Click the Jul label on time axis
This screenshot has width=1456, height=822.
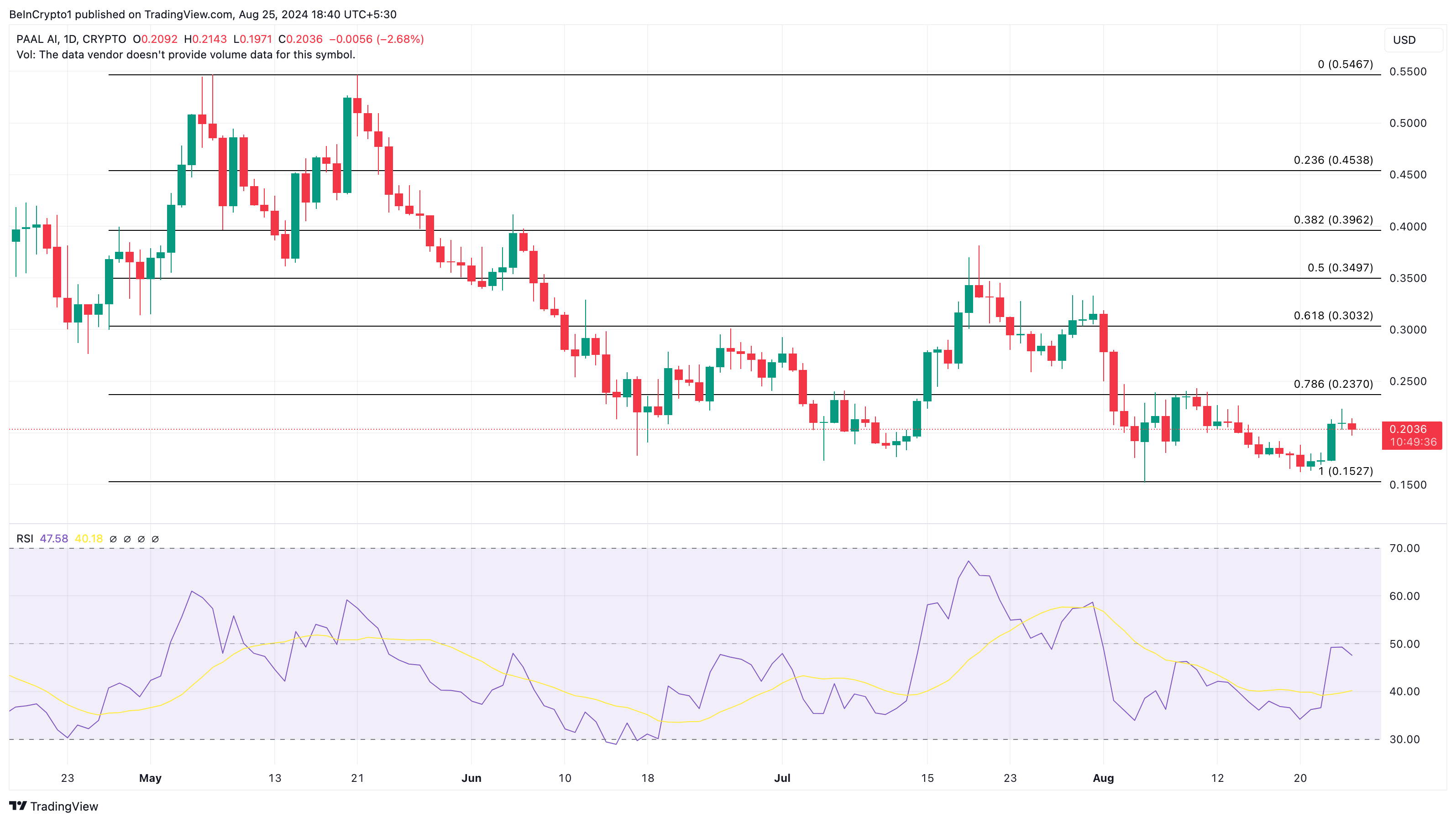[x=782, y=778]
